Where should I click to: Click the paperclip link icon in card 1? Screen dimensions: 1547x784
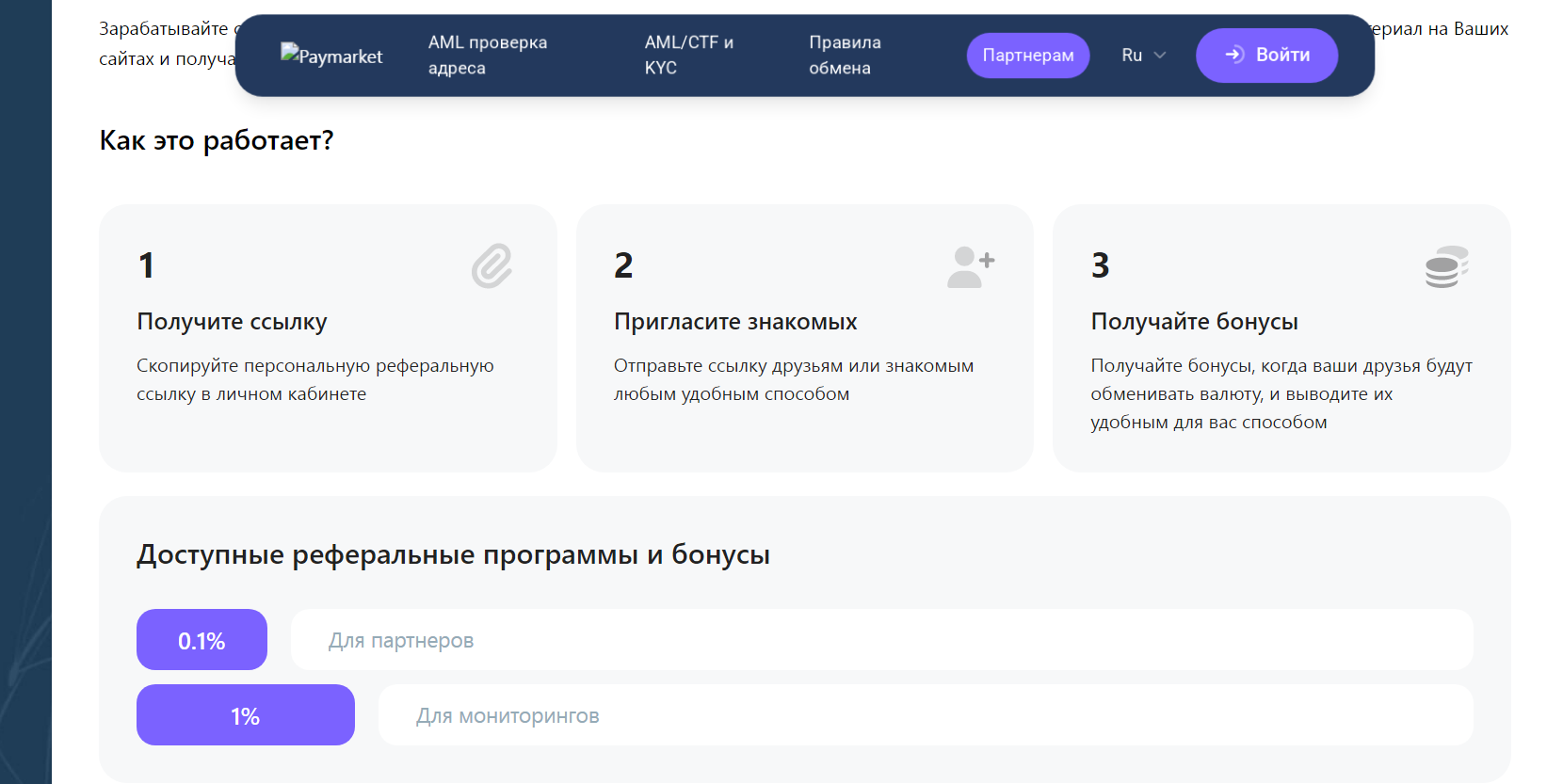point(491,265)
